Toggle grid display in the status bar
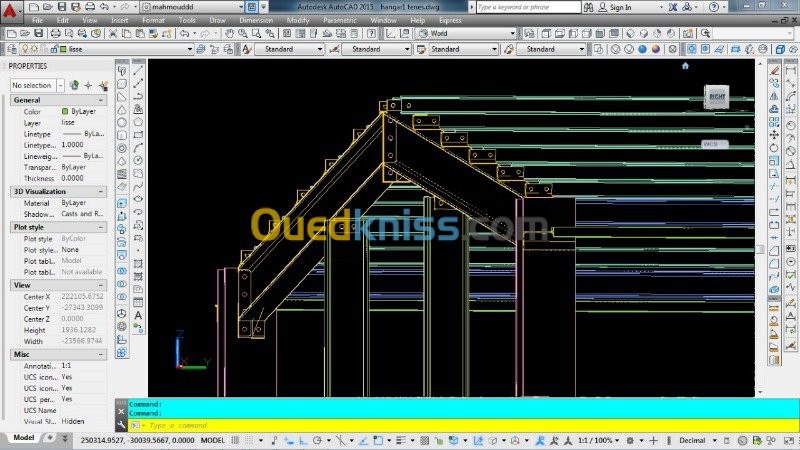Viewport: 800px width, 450px height. (x=235, y=440)
